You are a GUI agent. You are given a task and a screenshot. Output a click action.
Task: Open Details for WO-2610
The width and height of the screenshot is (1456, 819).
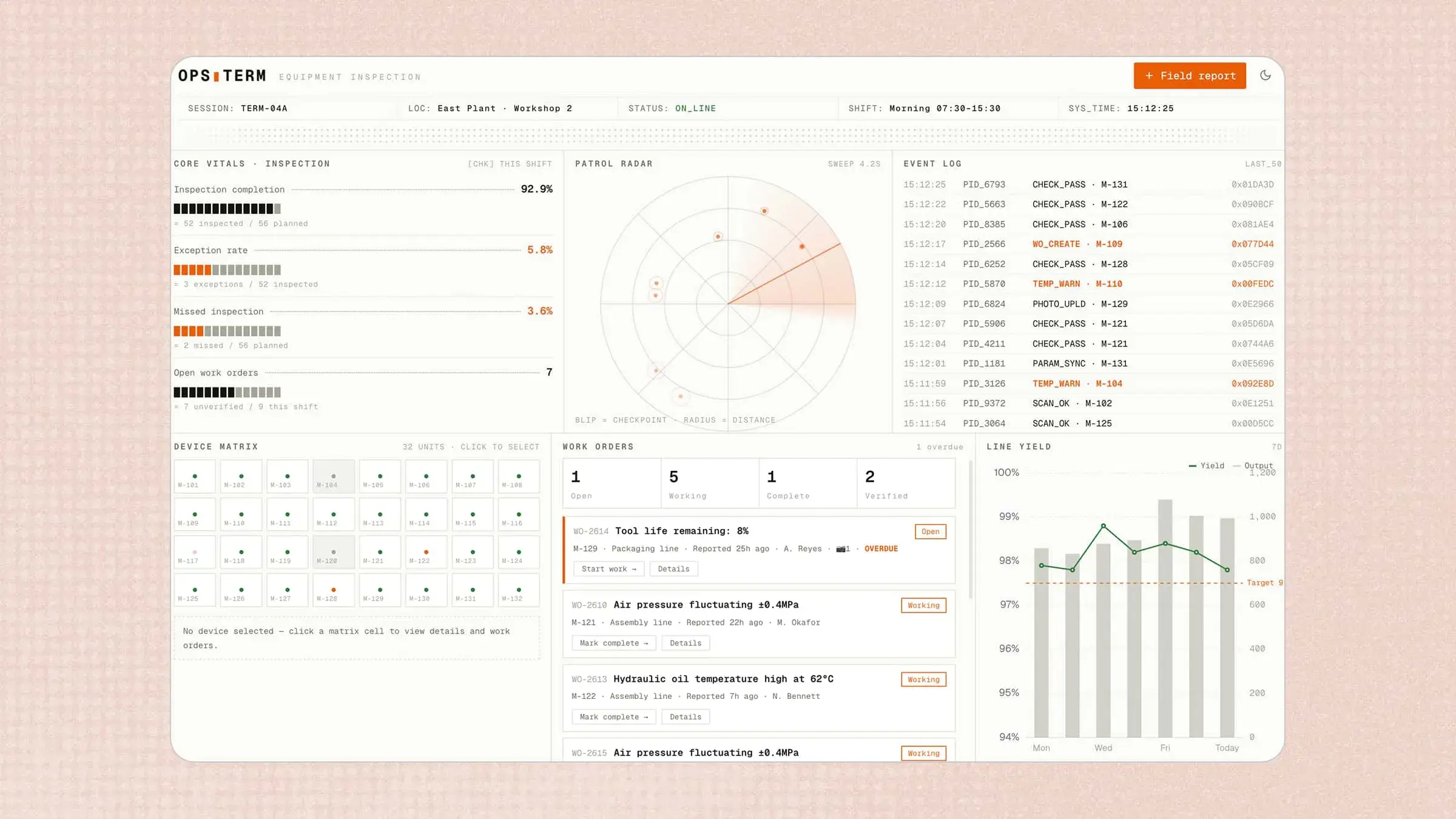coord(686,643)
